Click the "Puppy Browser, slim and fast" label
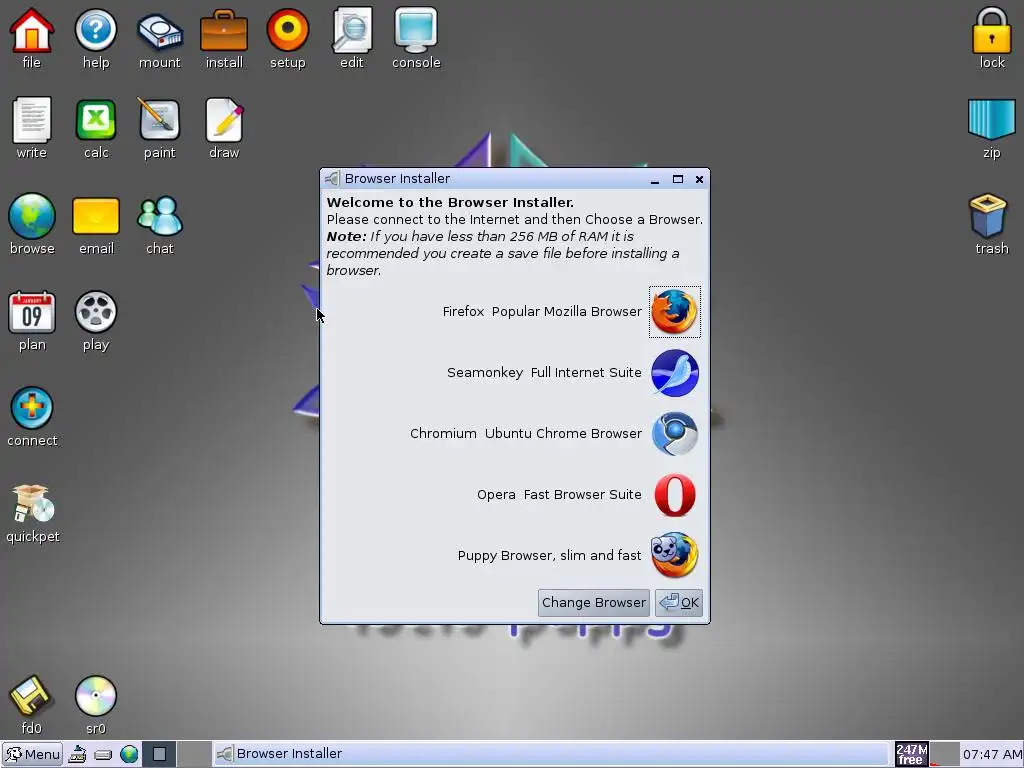The height and width of the screenshot is (768, 1024). pos(549,556)
